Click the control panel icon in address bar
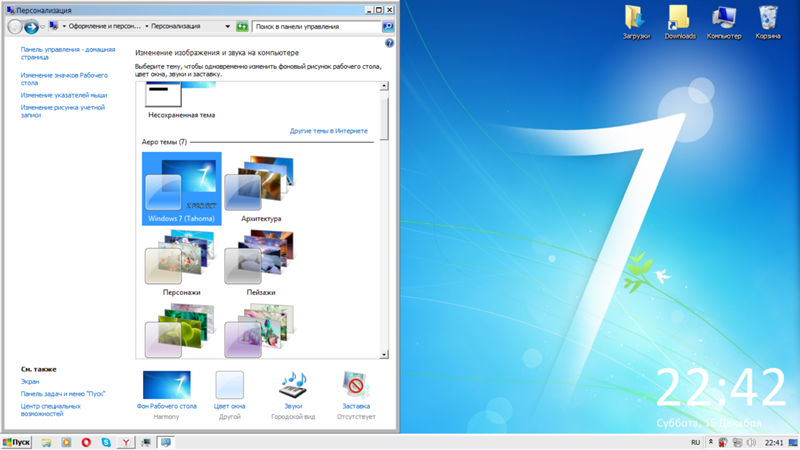Viewport: 800px width, 450px height. click(54, 26)
